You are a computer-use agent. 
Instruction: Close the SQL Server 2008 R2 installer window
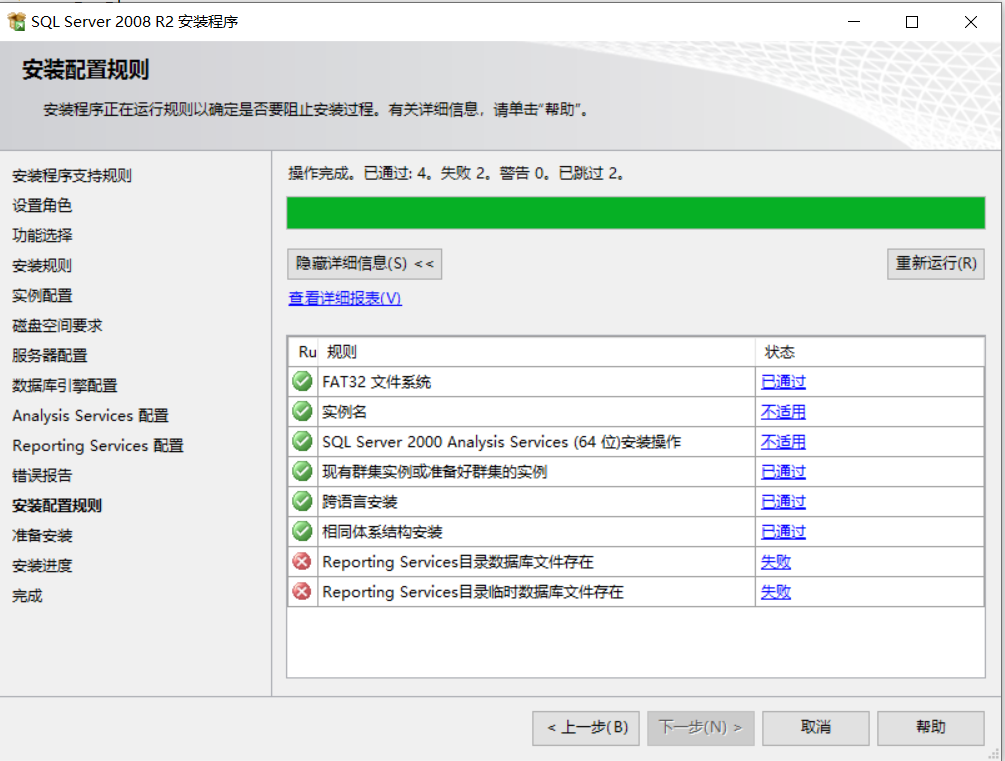970,22
